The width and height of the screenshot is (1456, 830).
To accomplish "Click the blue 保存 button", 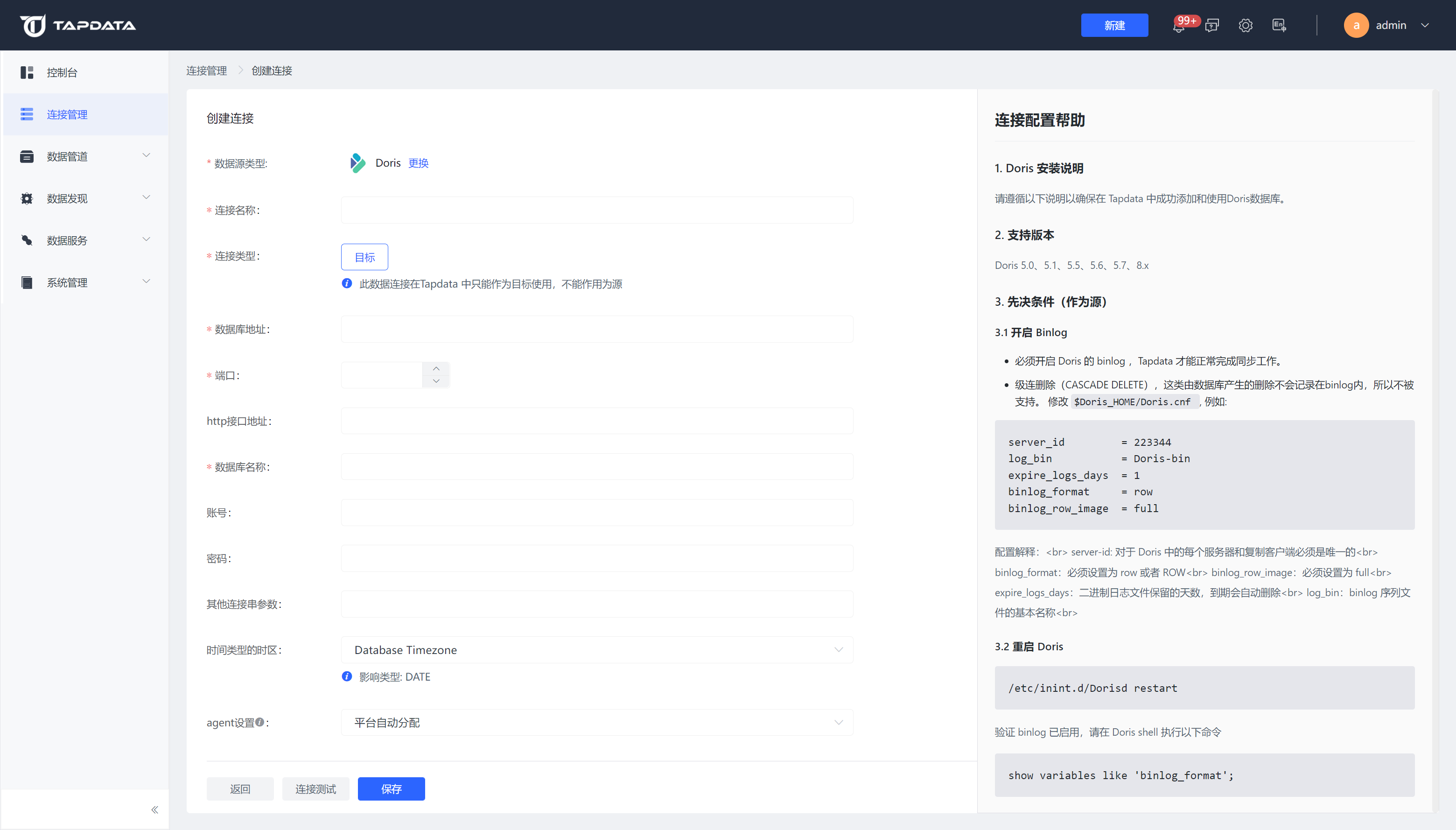I will 391,789.
